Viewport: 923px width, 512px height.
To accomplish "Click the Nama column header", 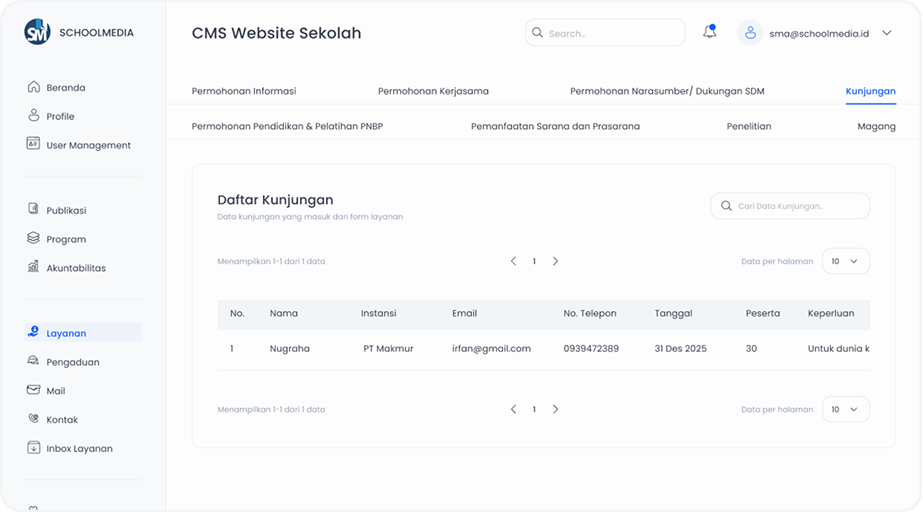I will coord(284,313).
